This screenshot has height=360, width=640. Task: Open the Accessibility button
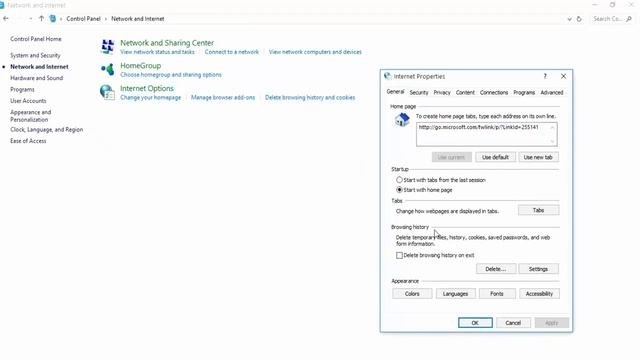click(x=539, y=294)
